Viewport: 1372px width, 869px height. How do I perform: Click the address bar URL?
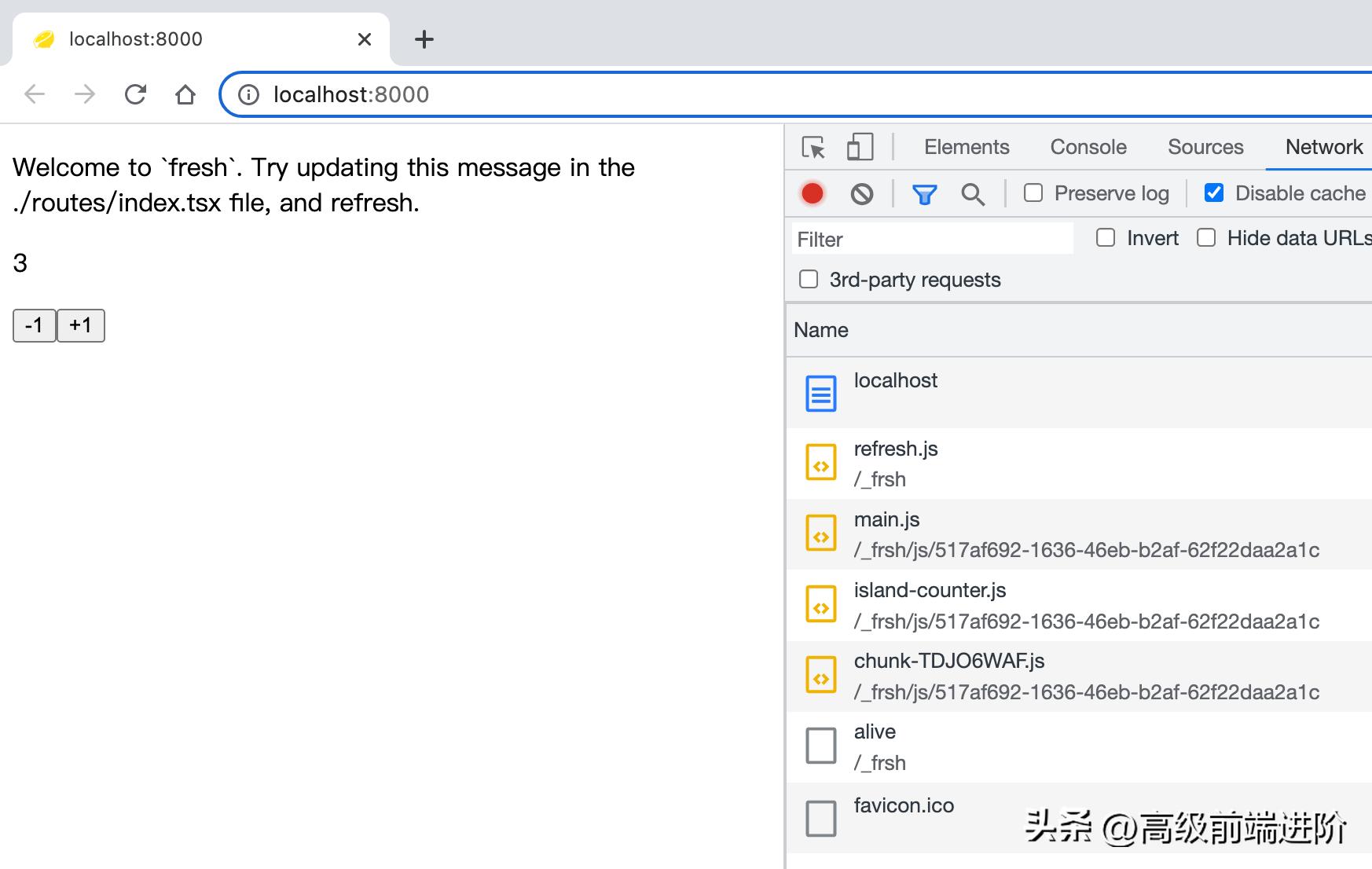click(351, 94)
